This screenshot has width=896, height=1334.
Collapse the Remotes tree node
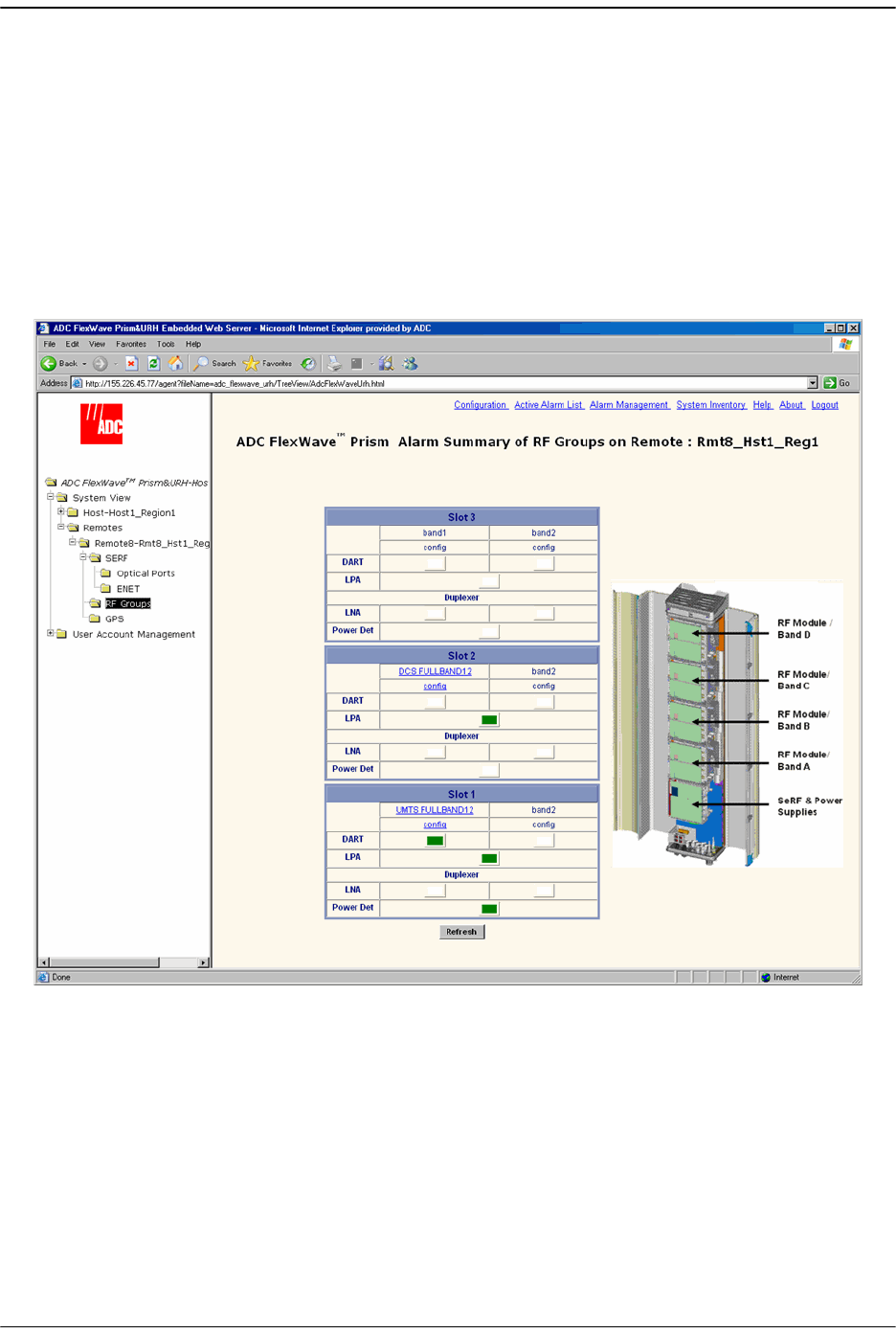point(61,527)
